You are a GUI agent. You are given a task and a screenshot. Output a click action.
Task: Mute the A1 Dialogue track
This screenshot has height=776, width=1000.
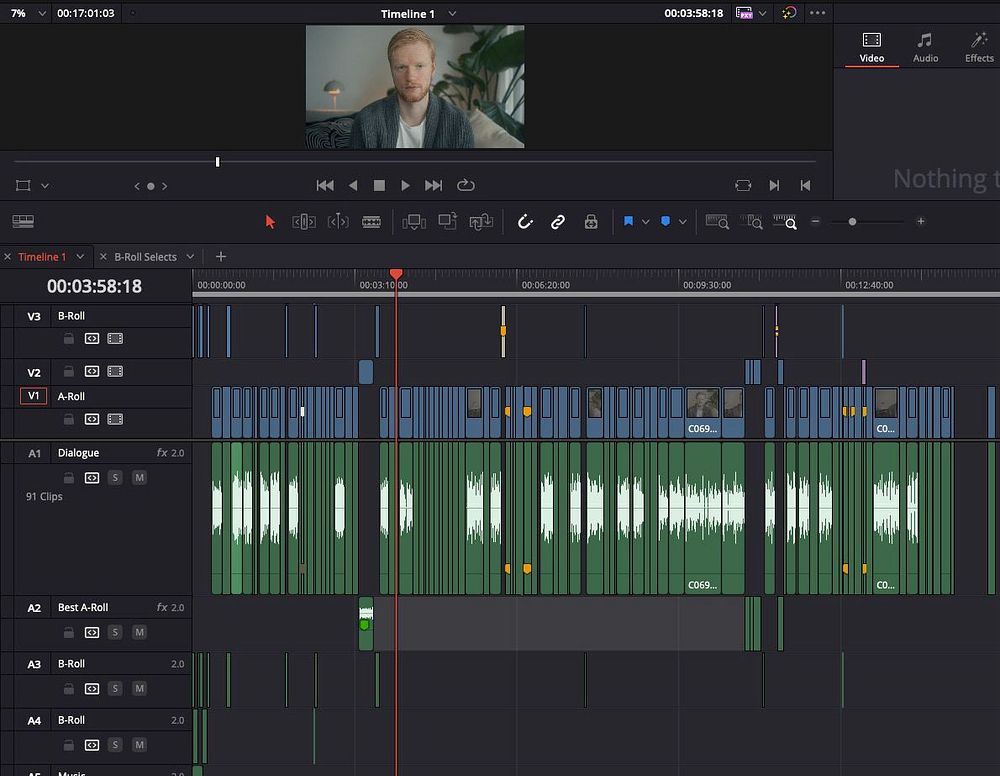tap(139, 478)
